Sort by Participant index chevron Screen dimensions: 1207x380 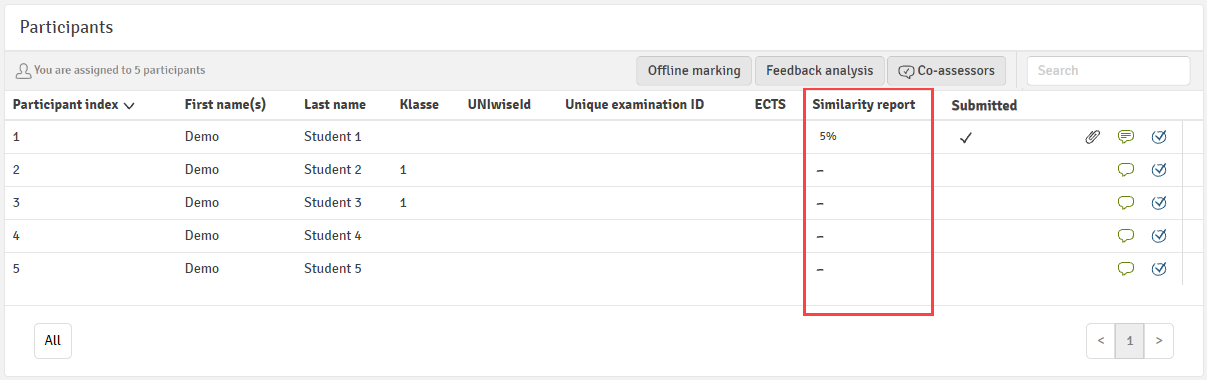tap(129, 105)
